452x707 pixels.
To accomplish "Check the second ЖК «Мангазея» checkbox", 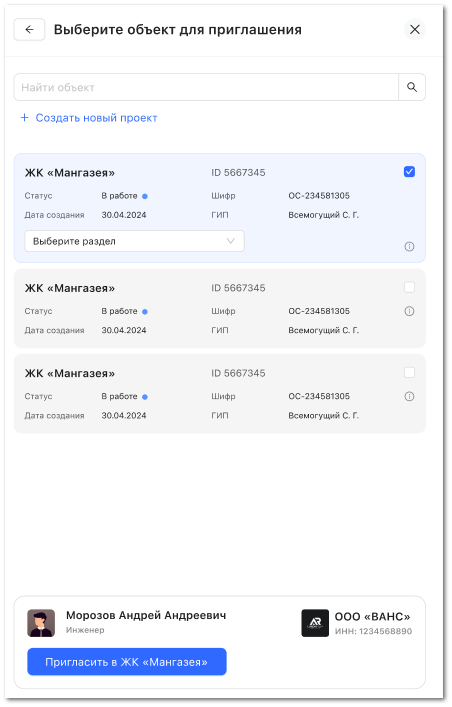I will (409, 287).
